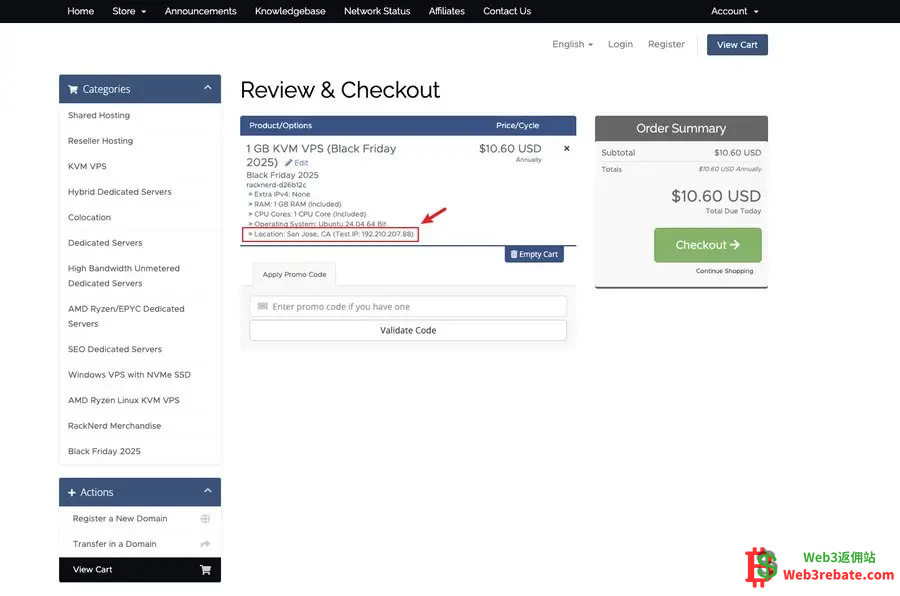
Task: Open the KVM VPS category
Action: (87, 166)
